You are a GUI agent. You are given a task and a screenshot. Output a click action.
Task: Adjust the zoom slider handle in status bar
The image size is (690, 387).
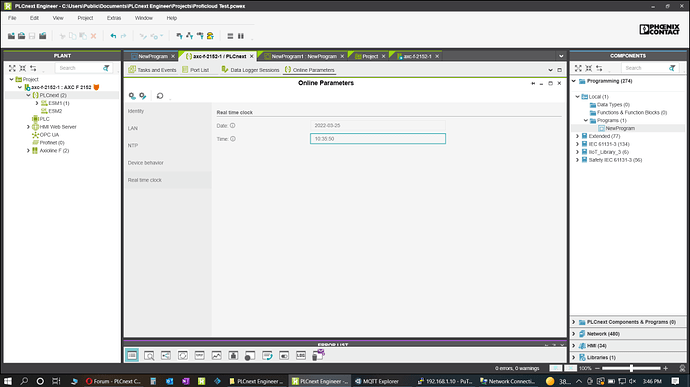631,368
